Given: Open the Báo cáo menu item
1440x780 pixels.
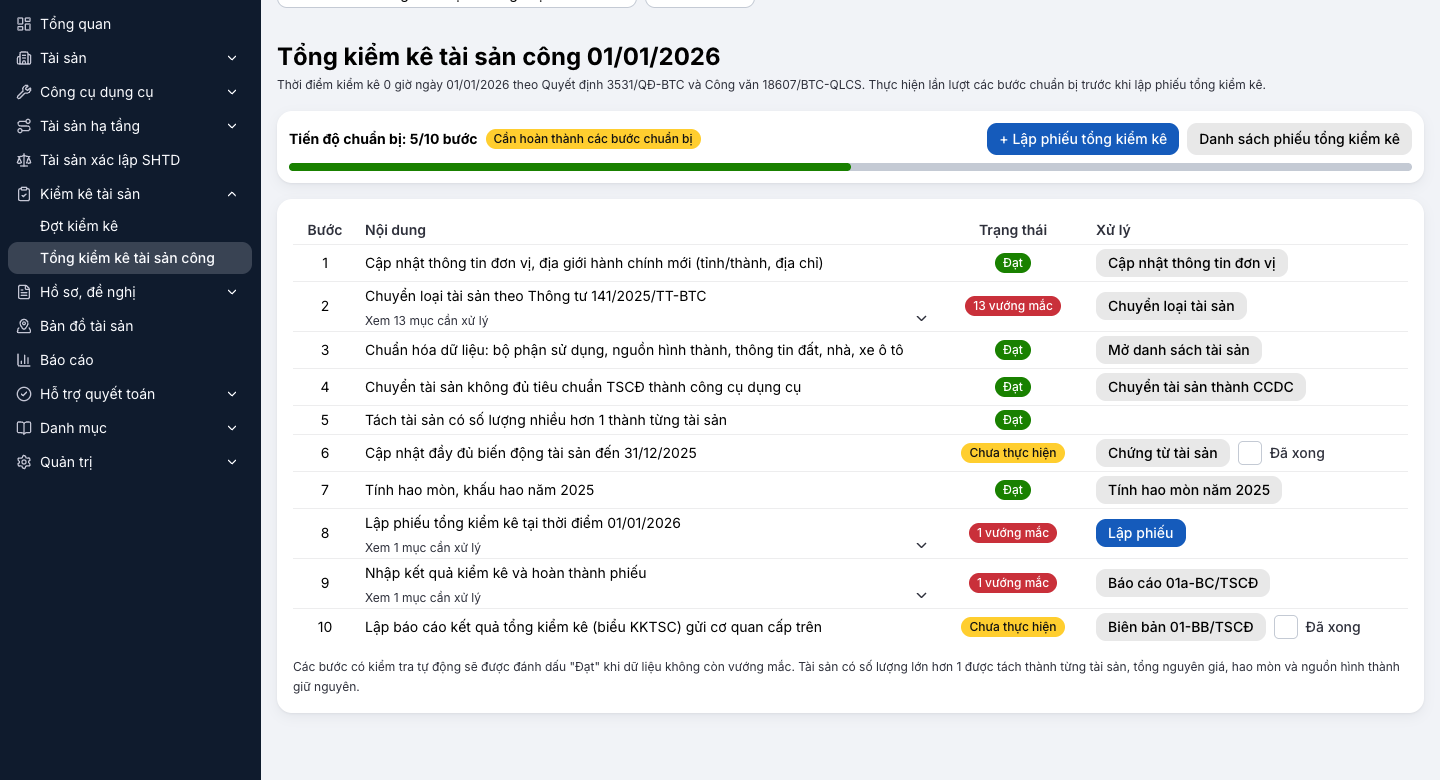Looking at the screenshot, I should (x=130, y=360).
